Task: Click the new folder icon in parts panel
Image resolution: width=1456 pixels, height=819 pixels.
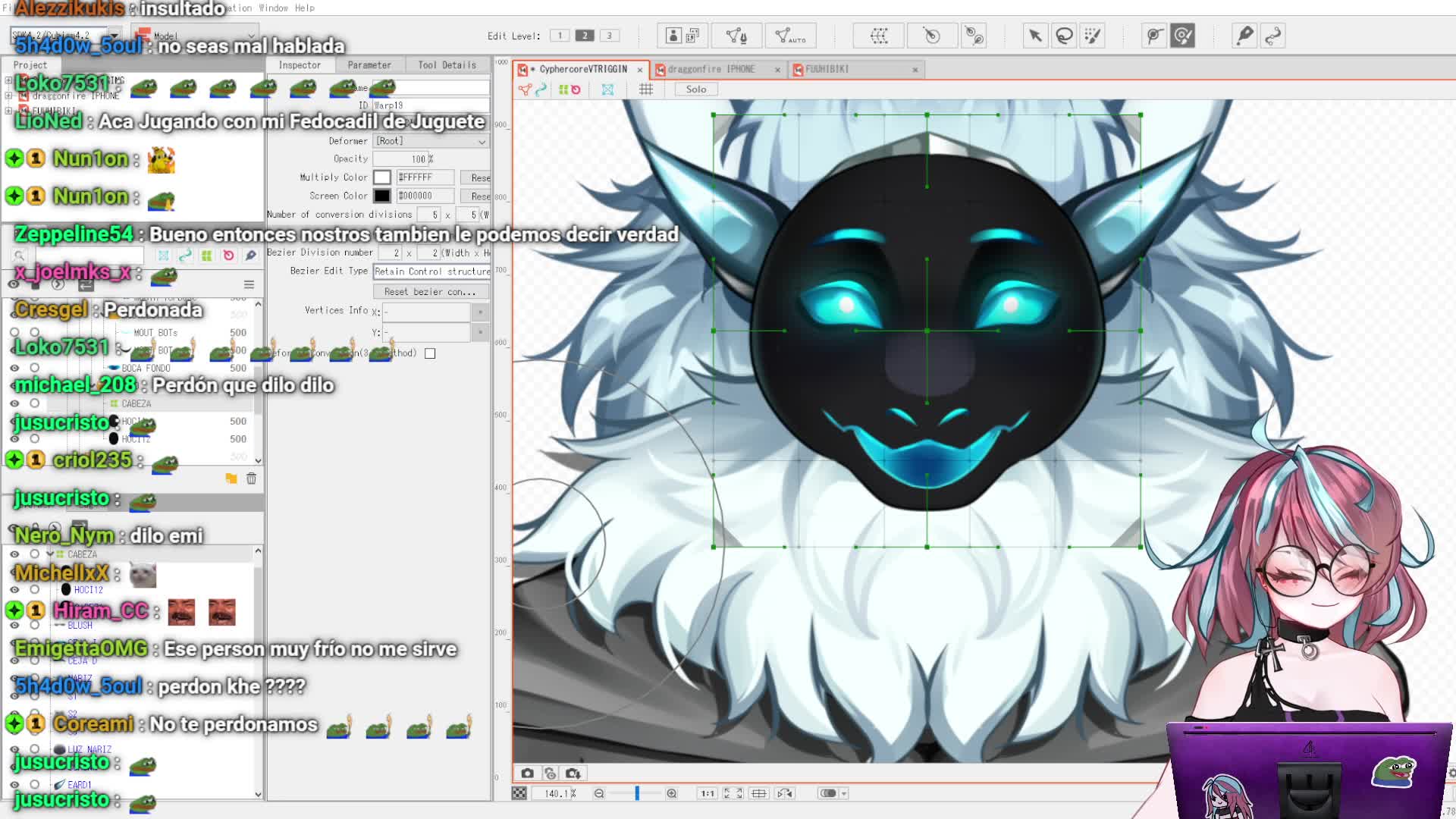Action: (x=231, y=479)
